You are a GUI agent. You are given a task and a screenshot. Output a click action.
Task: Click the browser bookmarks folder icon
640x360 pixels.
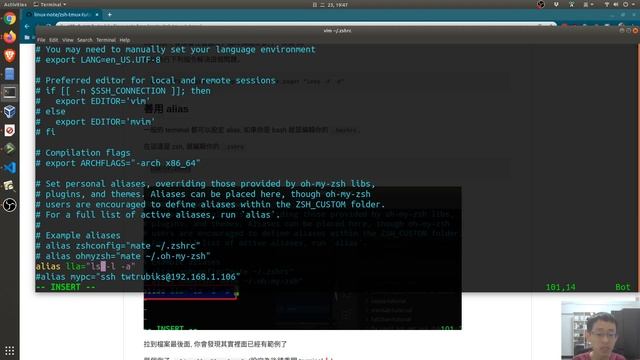point(27,38)
